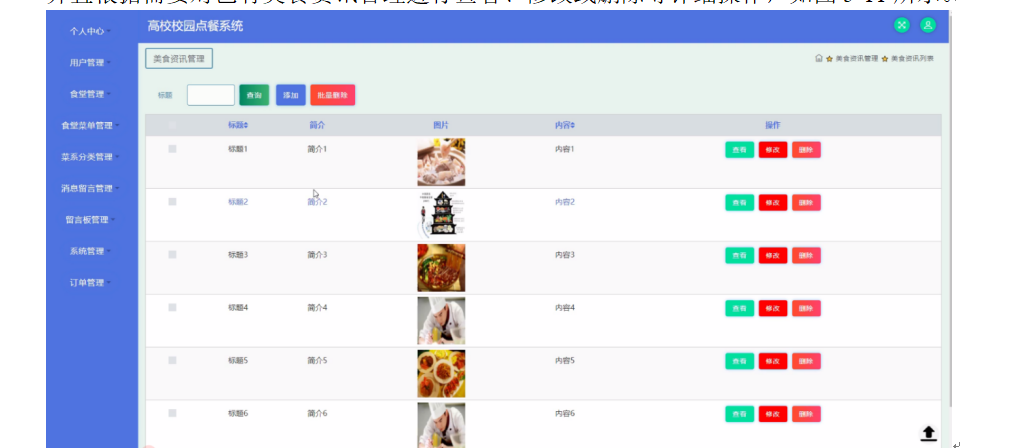Click the 高校校园点餐系统 header title
Viewport: 1011px width, 448px height.
click(195, 26)
